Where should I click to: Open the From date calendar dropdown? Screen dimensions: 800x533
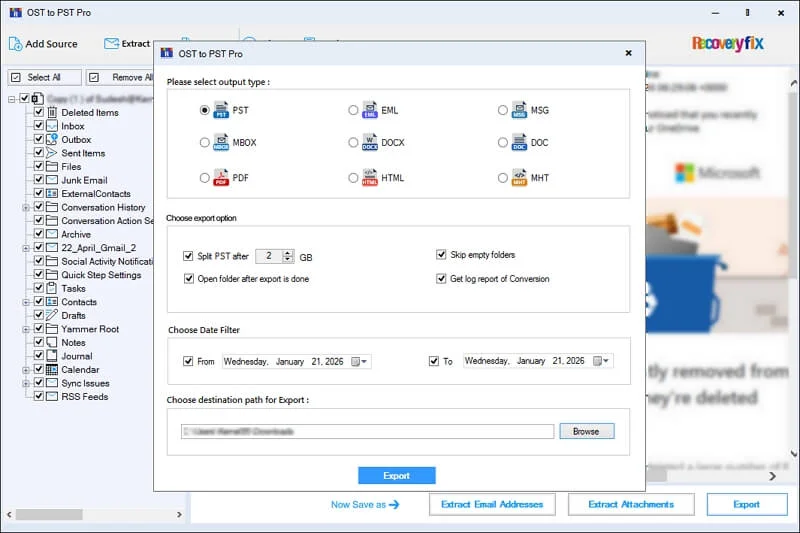coord(359,362)
